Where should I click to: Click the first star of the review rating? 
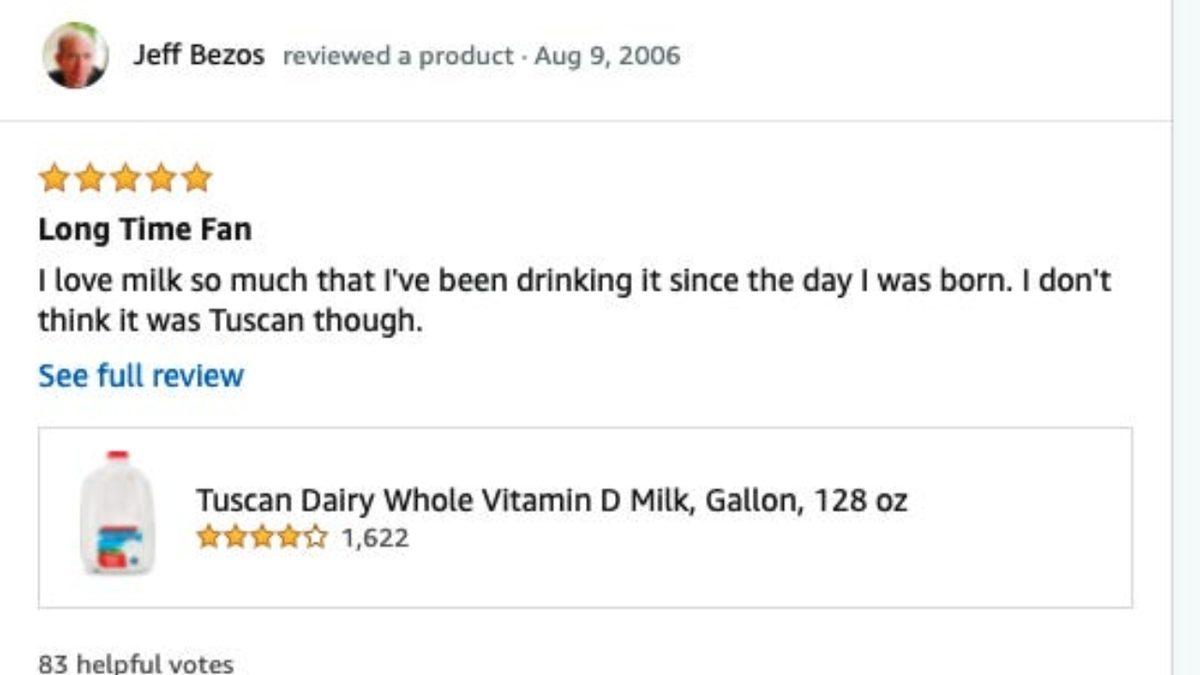click(53, 178)
